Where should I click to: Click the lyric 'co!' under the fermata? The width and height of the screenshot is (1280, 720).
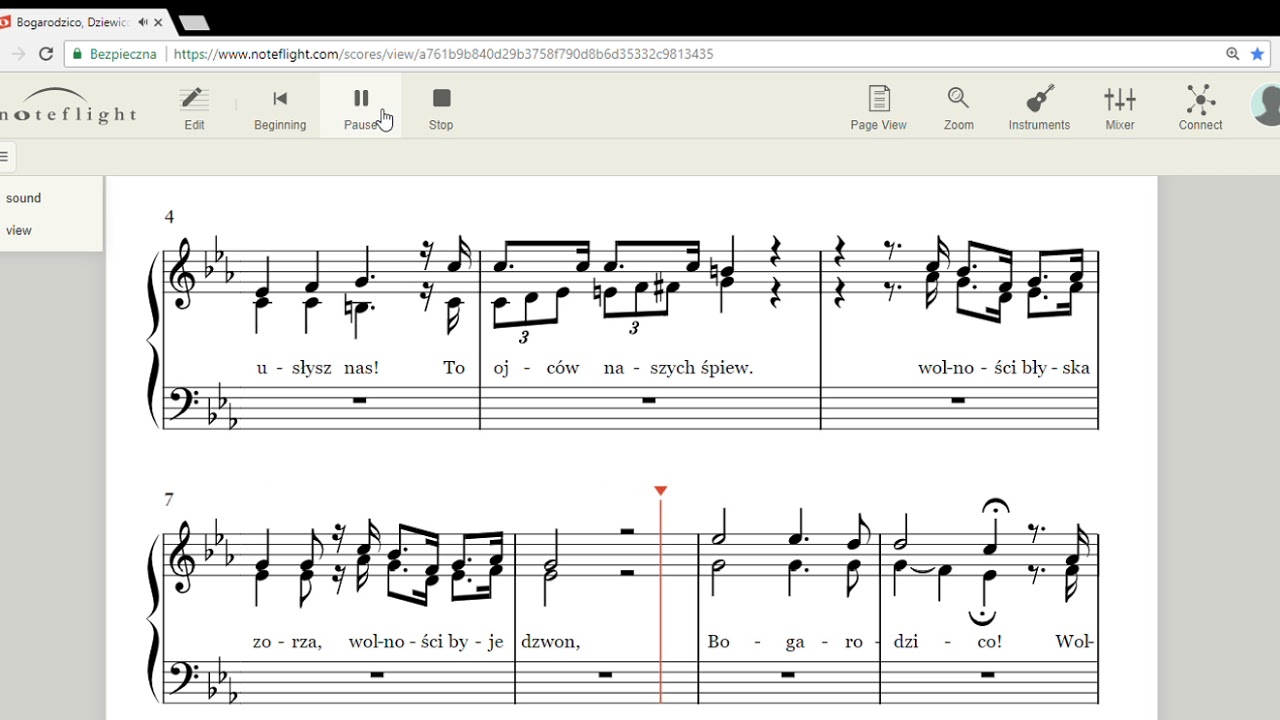989,642
